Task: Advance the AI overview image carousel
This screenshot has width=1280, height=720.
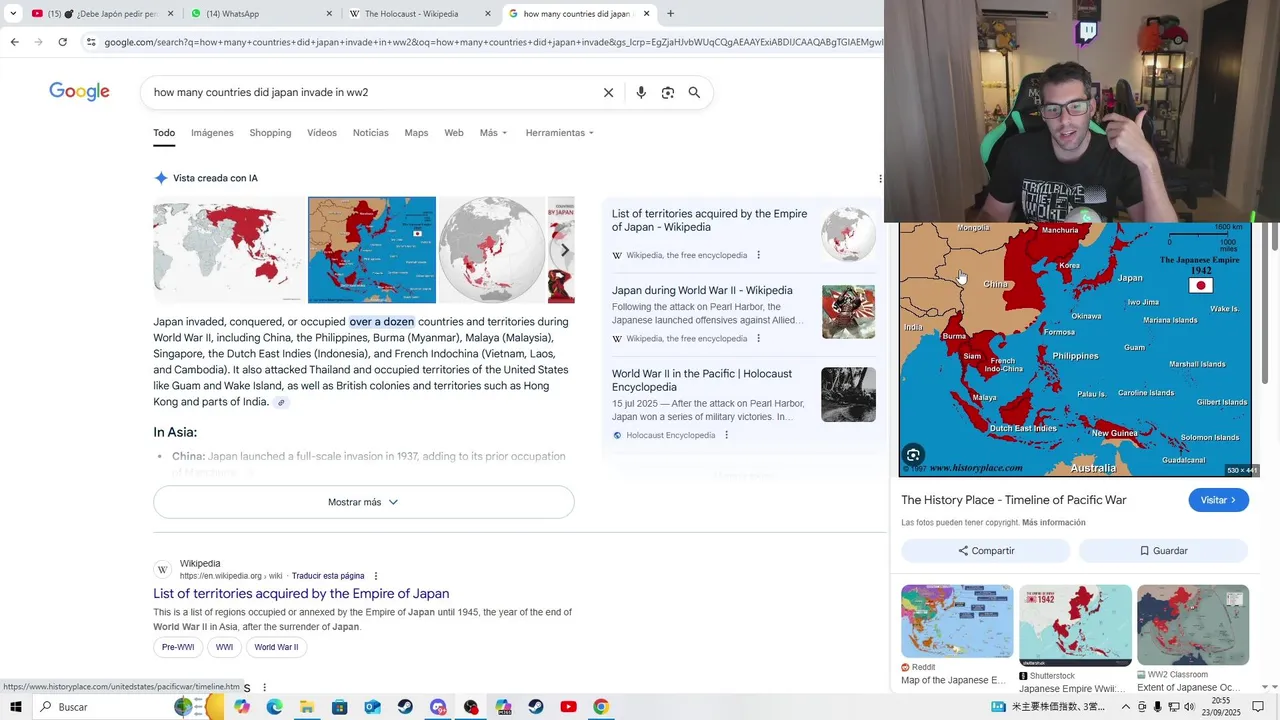Action: click(x=564, y=250)
